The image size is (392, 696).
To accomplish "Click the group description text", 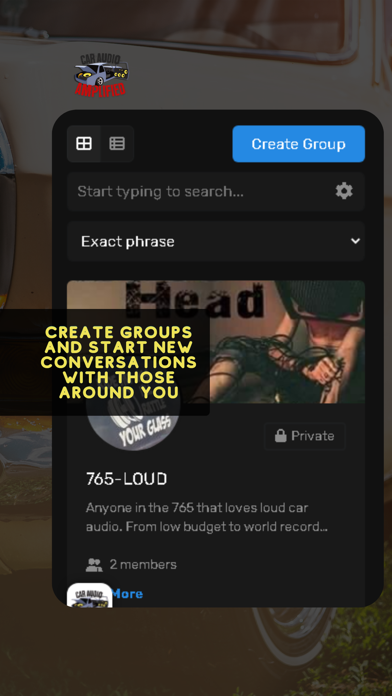I will [x=207, y=517].
